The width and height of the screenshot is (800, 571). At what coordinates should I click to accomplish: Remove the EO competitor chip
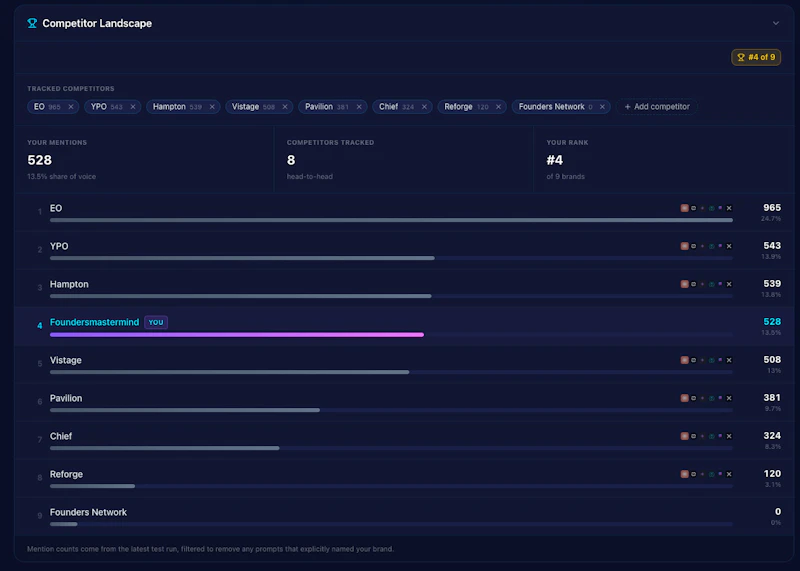tap(71, 107)
